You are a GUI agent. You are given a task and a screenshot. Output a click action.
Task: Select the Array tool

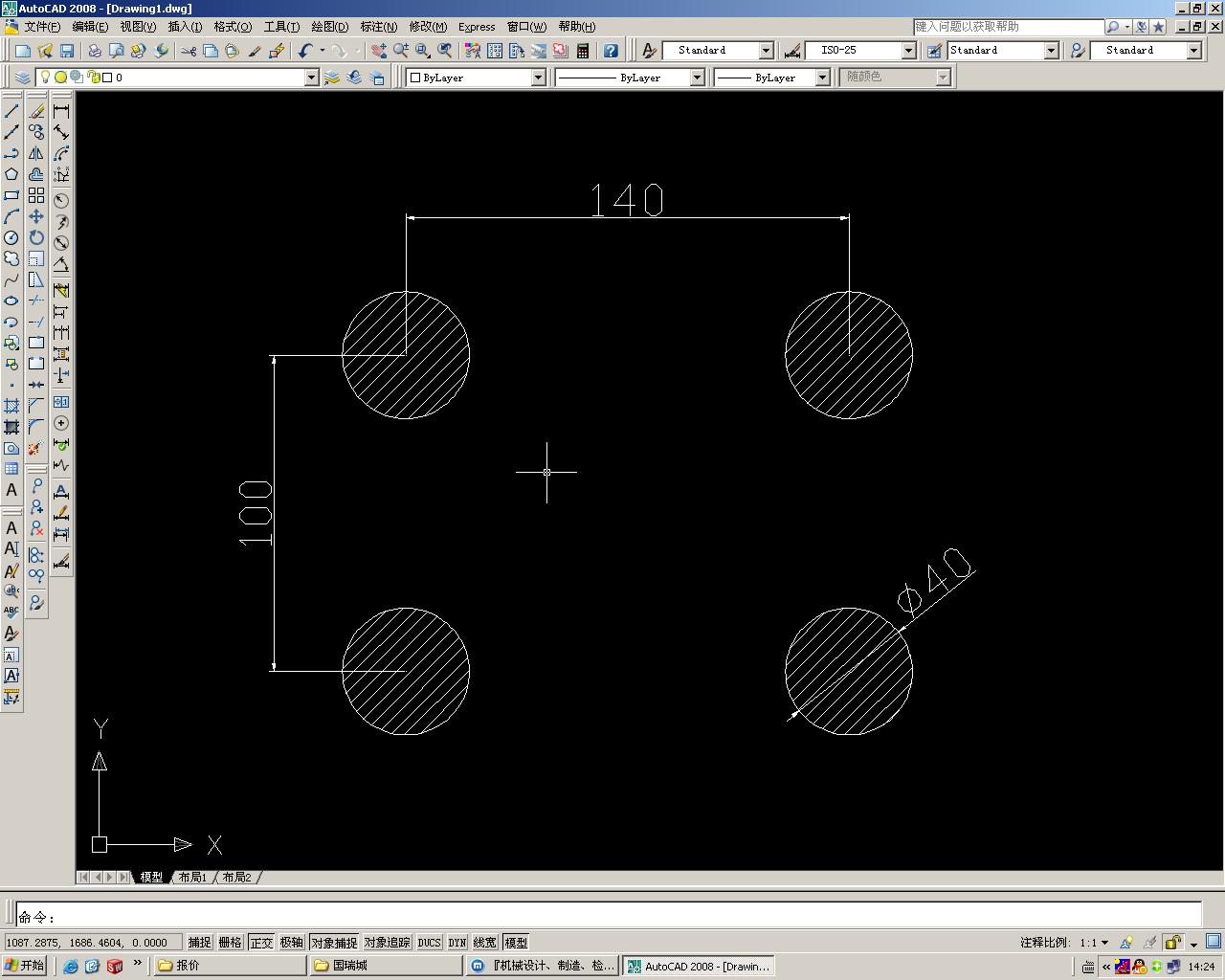(x=36, y=195)
